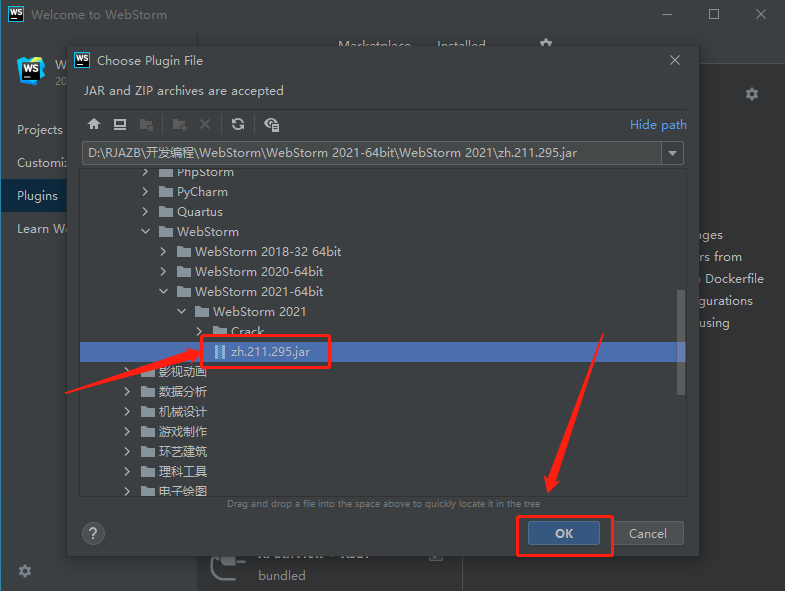Expand the 数据分析 folder
Screen dimensions: 785x591
127,392
